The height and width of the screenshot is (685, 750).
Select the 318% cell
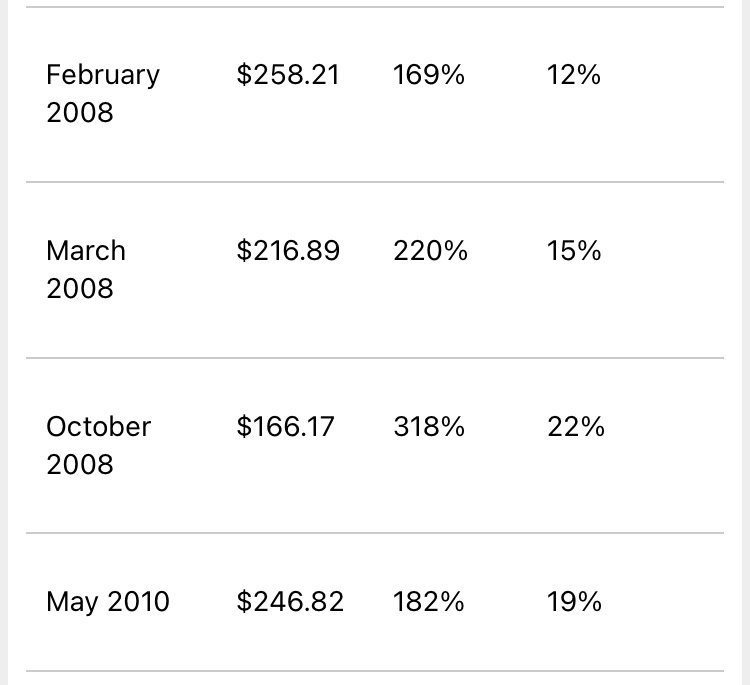[x=429, y=426]
